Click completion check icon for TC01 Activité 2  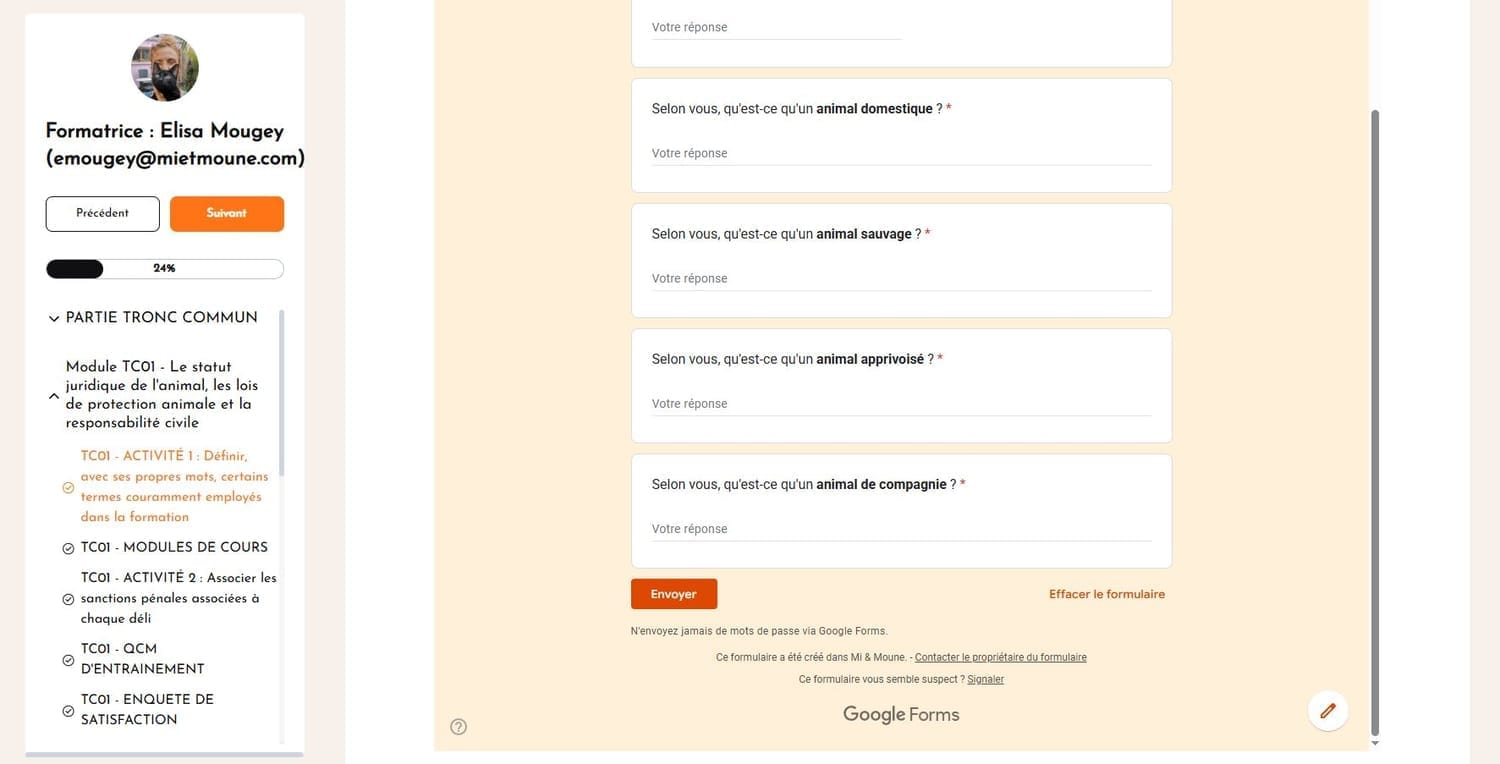click(x=68, y=599)
